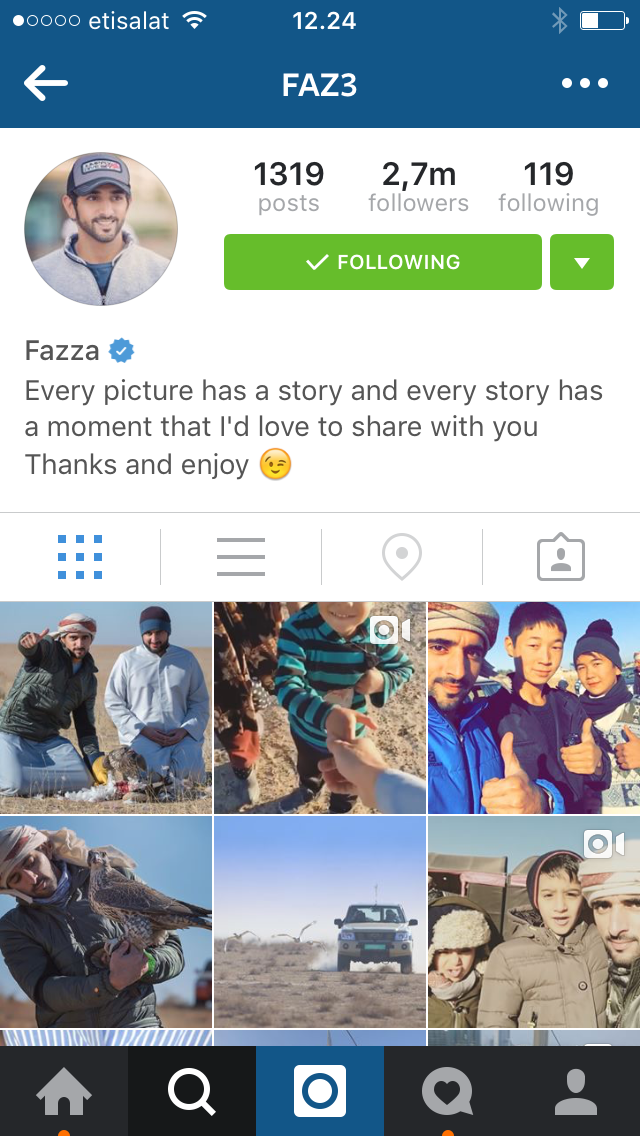Screen dimensions: 640x1136
Task: Open the pickup truck desert photo
Action: coord(320,922)
